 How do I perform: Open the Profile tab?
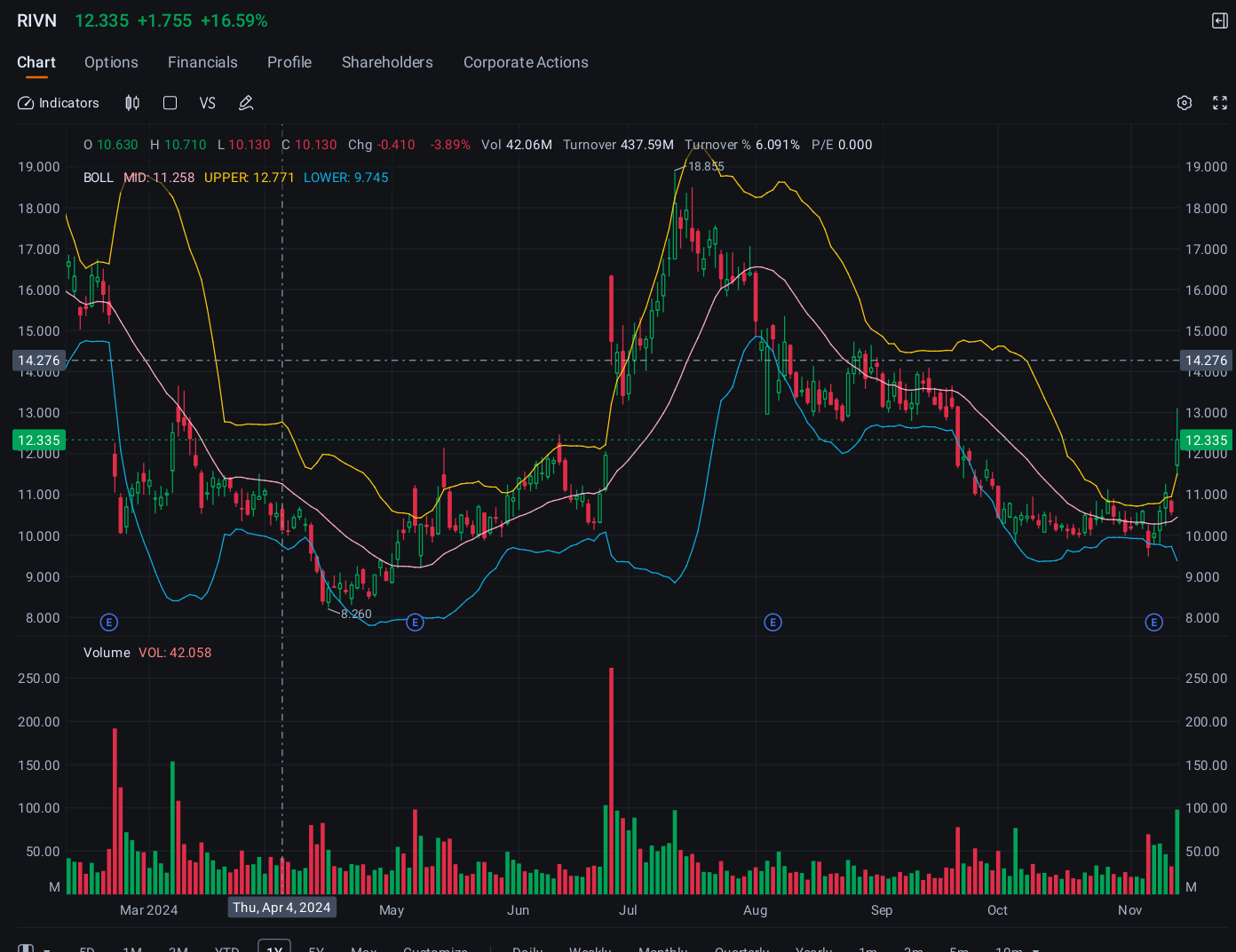click(x=289, y=62)
